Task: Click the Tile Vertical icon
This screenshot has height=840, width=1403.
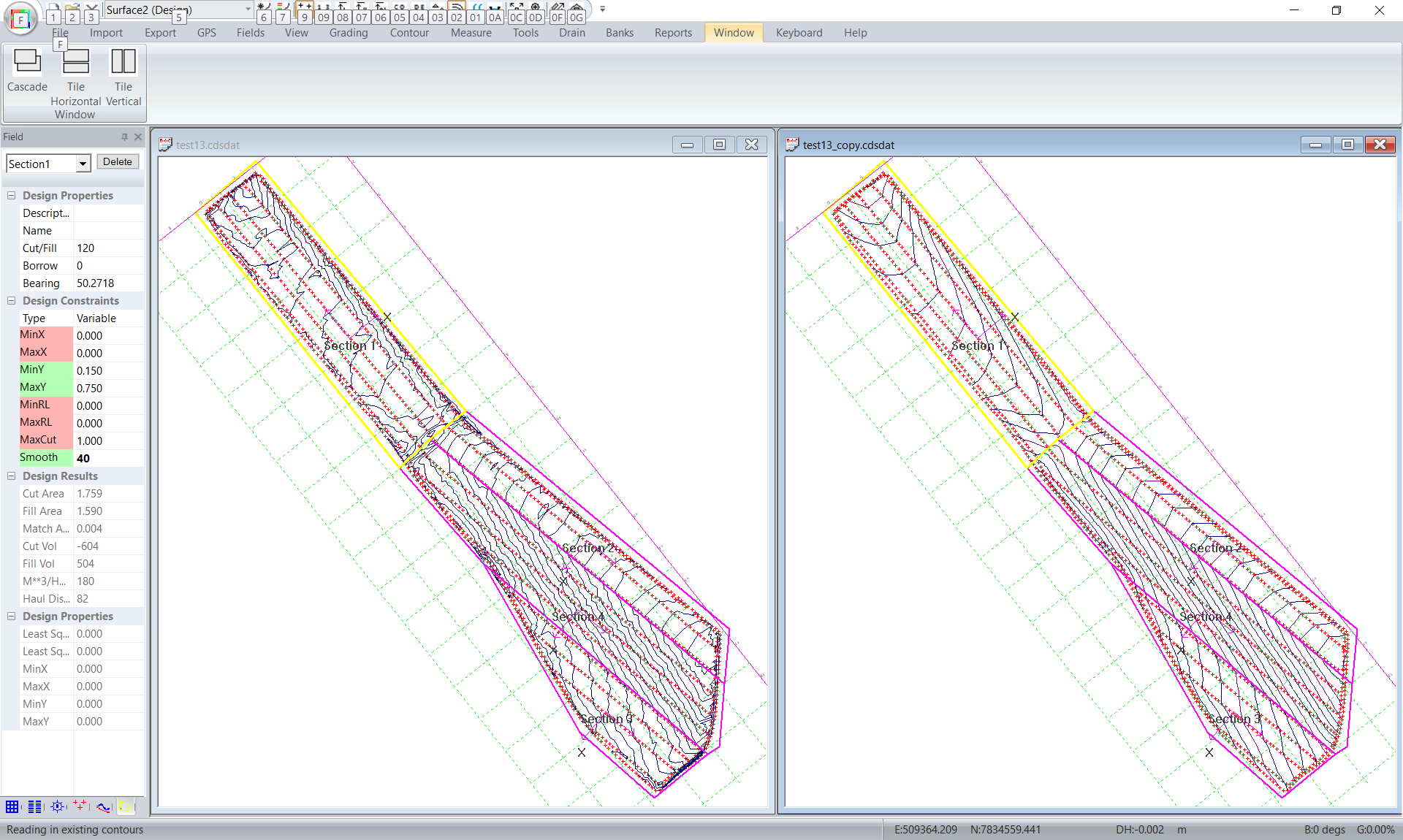Action: click(x=123, y=62)
